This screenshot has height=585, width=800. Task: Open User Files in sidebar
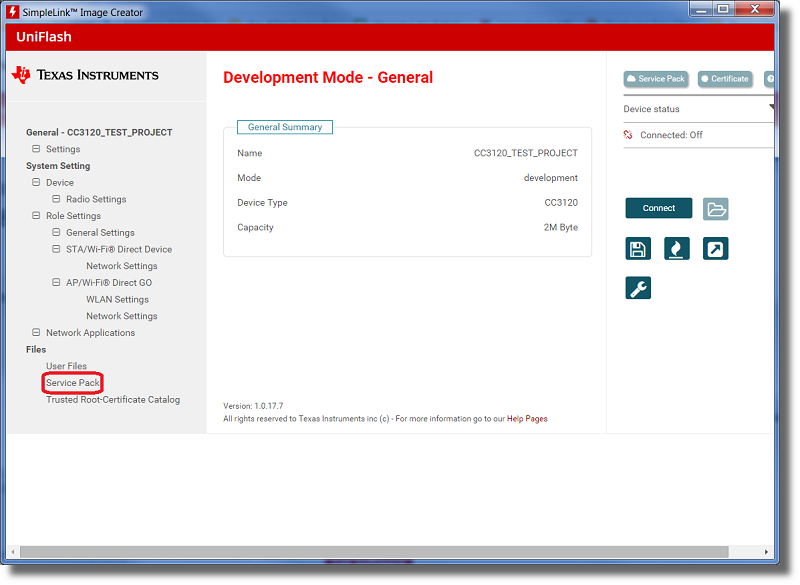point(66,366)
